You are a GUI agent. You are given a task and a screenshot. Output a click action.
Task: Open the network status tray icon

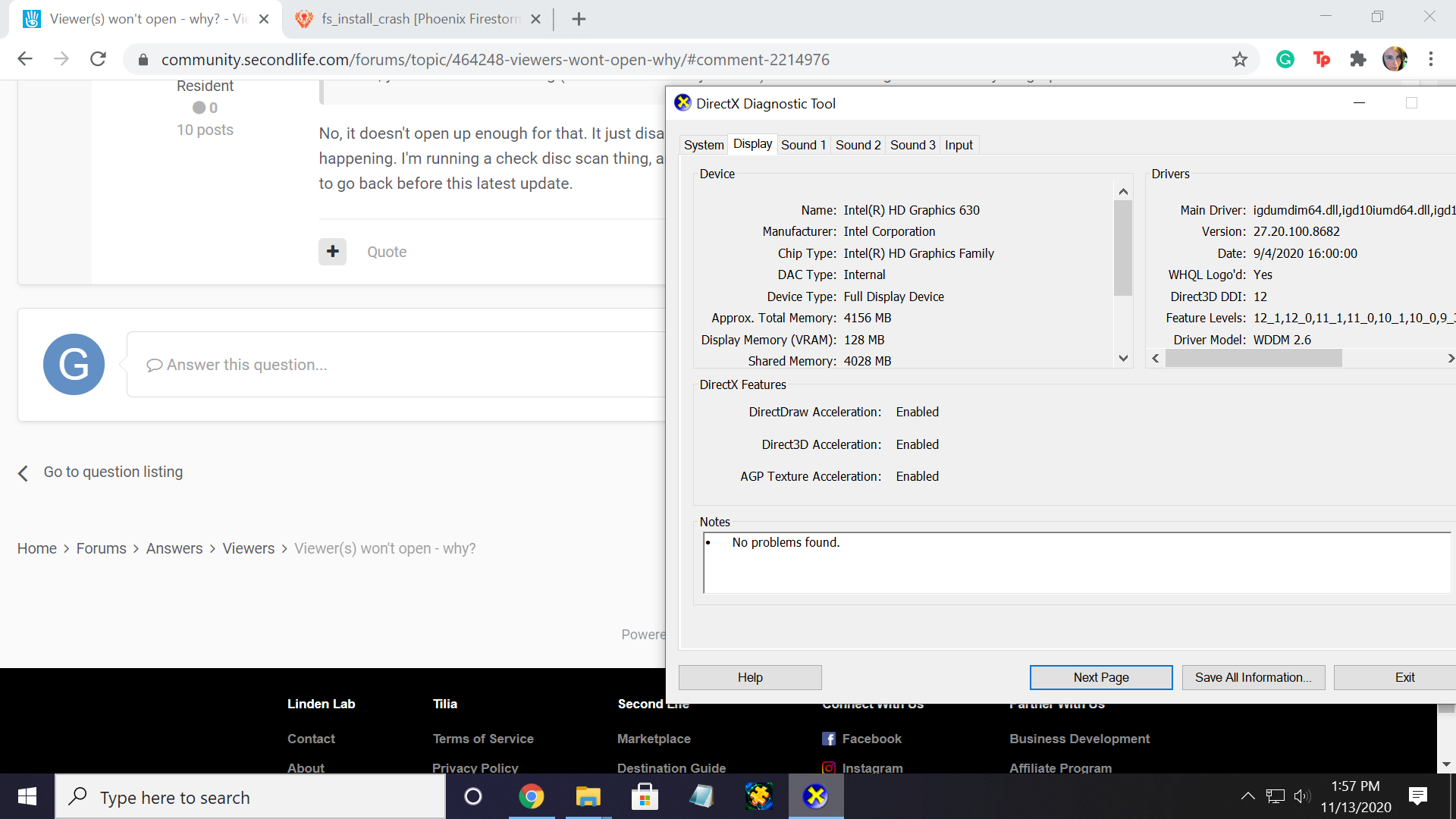[1276, 796]
